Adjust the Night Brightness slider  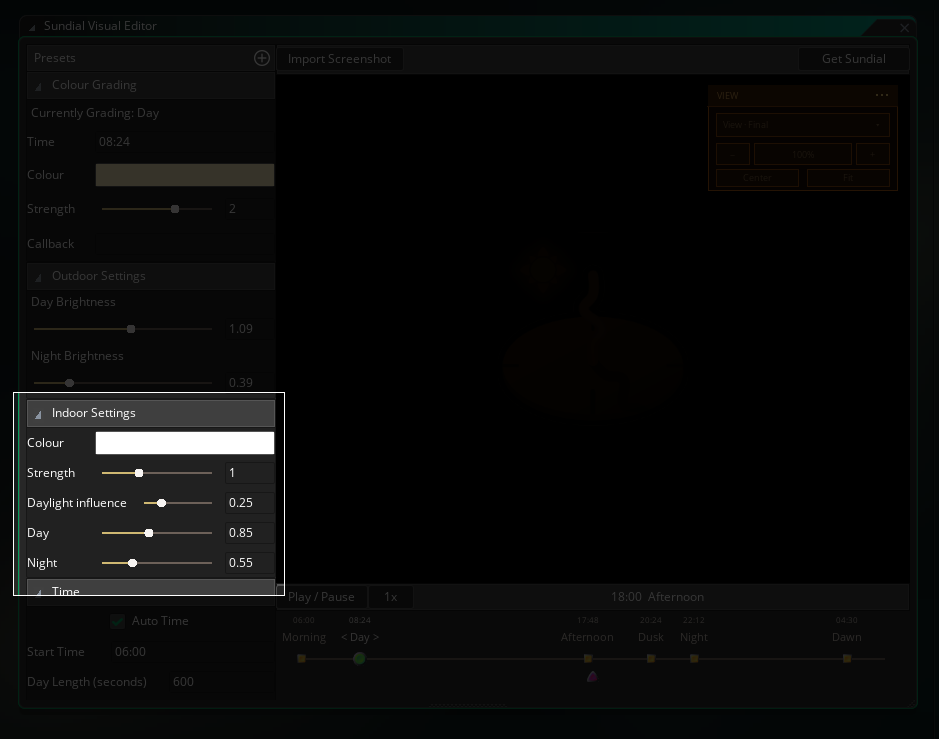coord(123,383)
